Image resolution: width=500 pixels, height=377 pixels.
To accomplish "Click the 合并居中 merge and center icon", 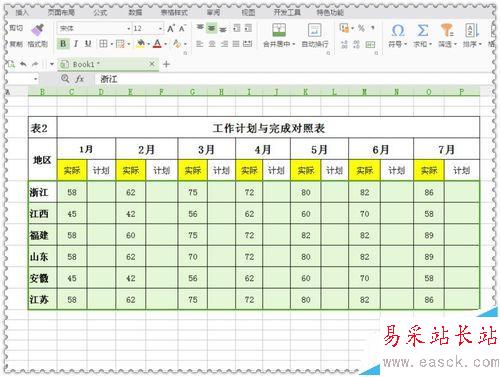I will (x=279, y=30).
